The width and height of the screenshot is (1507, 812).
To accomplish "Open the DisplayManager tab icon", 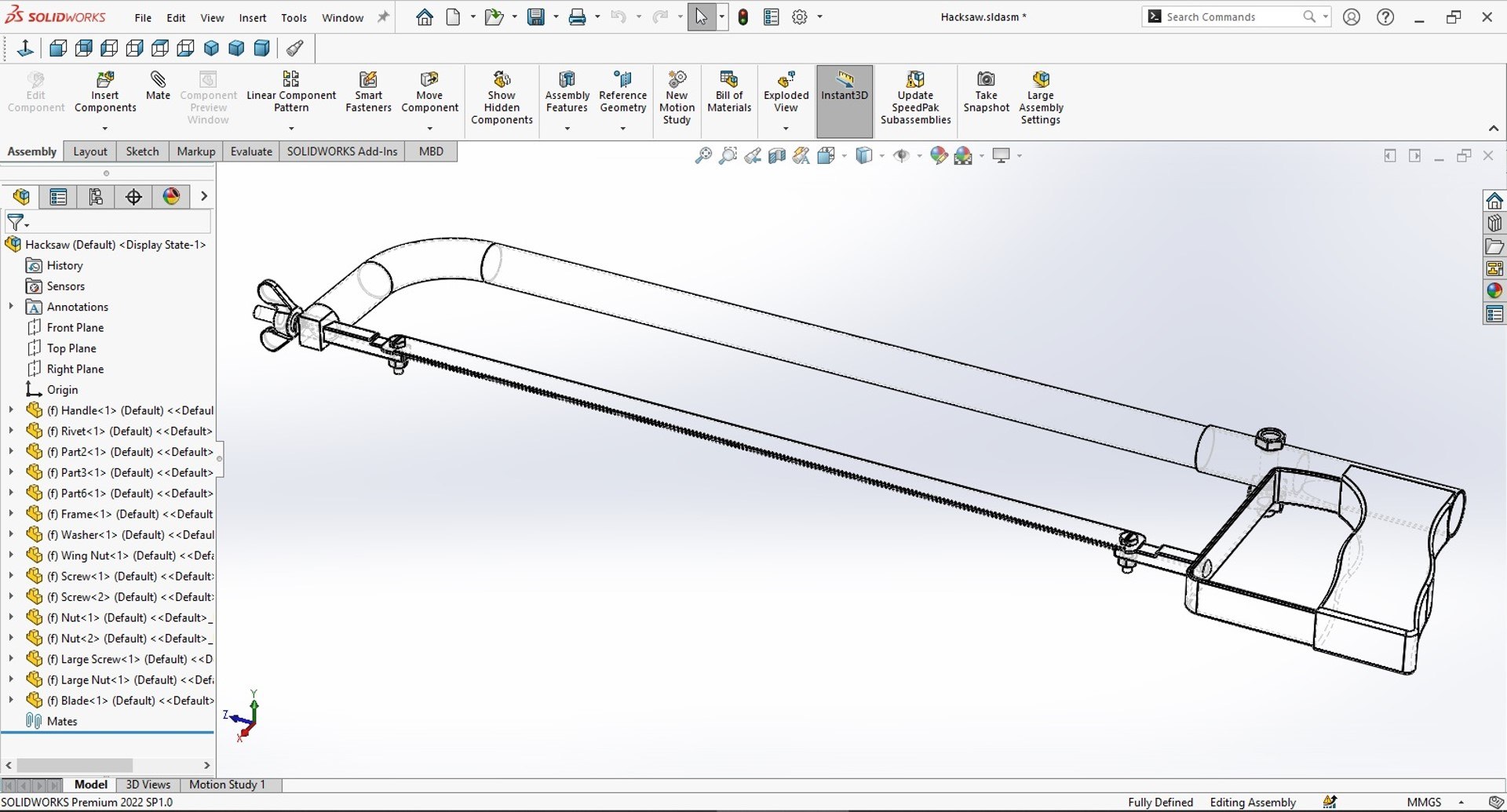I will (171, 197).
